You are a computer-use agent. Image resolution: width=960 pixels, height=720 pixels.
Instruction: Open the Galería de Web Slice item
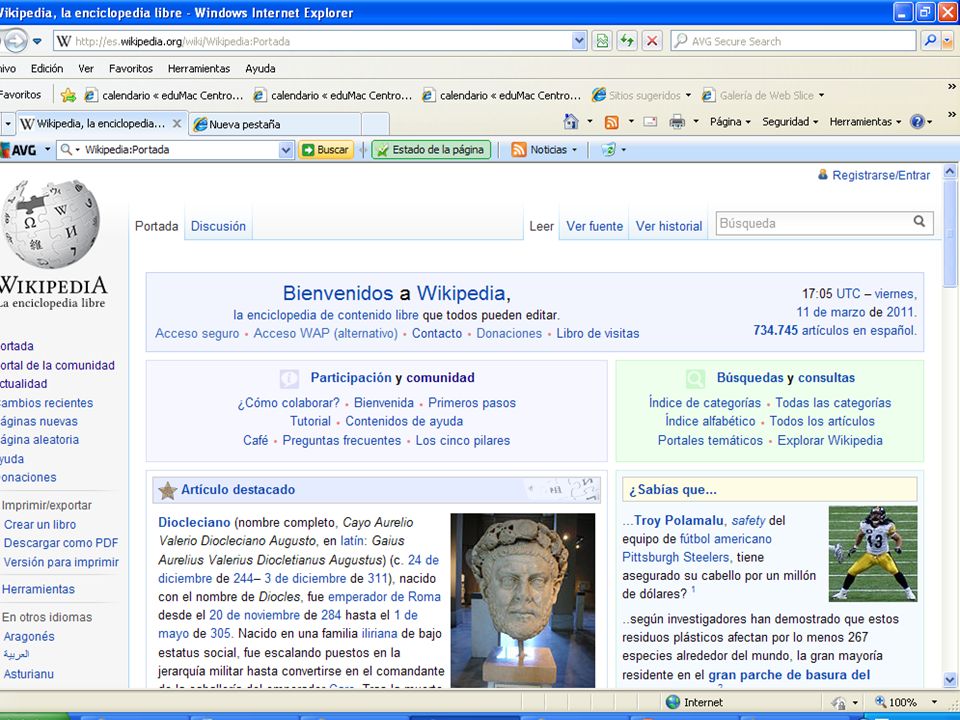tap(763, 96)
